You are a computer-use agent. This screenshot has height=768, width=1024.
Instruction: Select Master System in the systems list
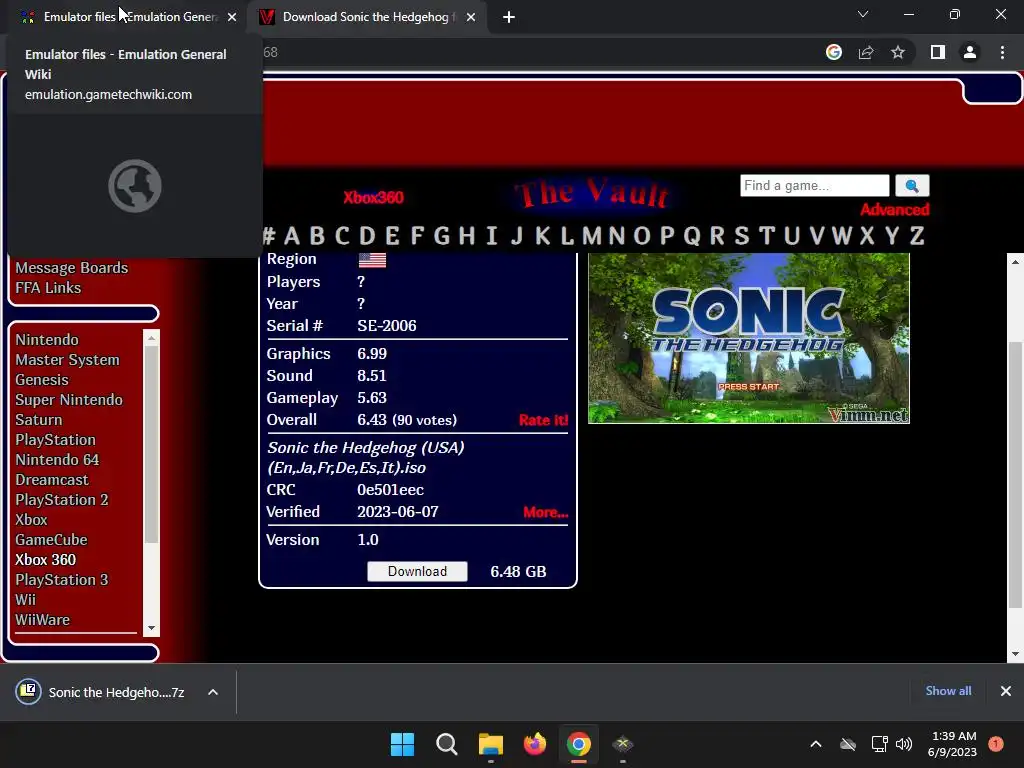point(67,360)
